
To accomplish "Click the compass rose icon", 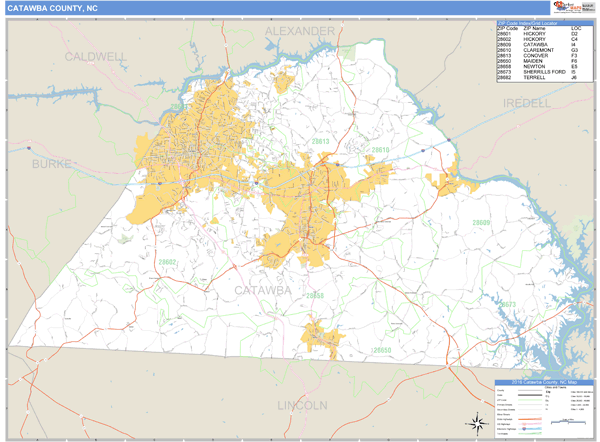I will click(x=476, y=421).
